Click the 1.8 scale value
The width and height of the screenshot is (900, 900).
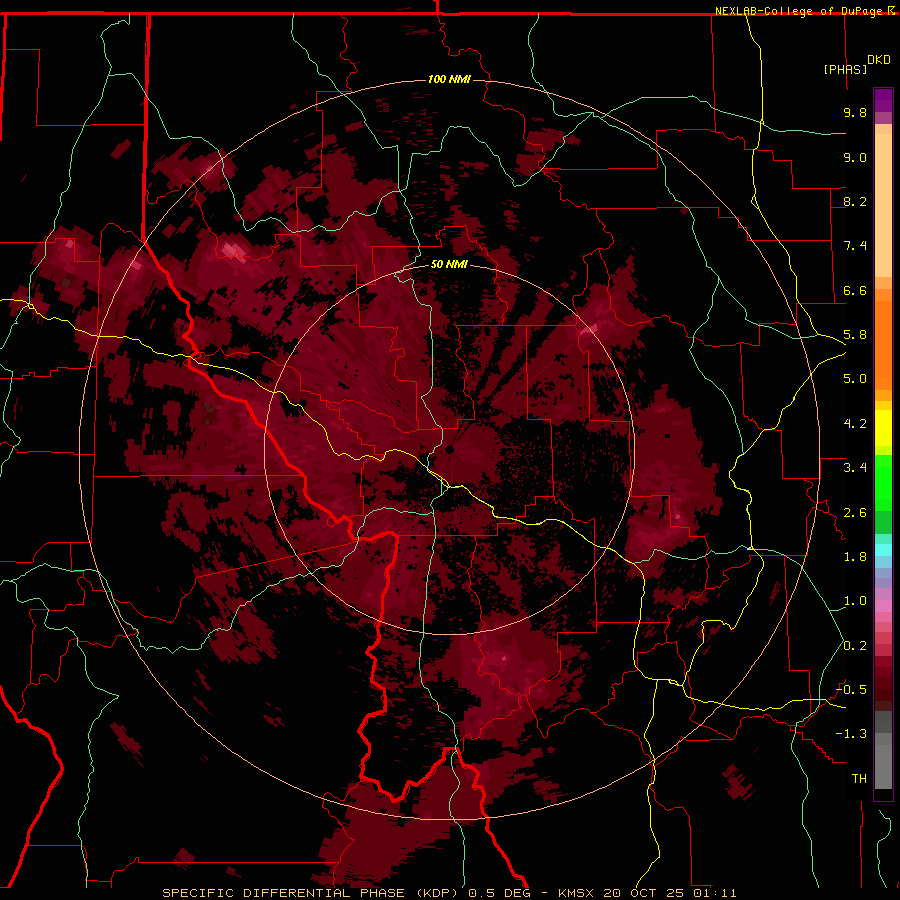[x=855, y=557]
